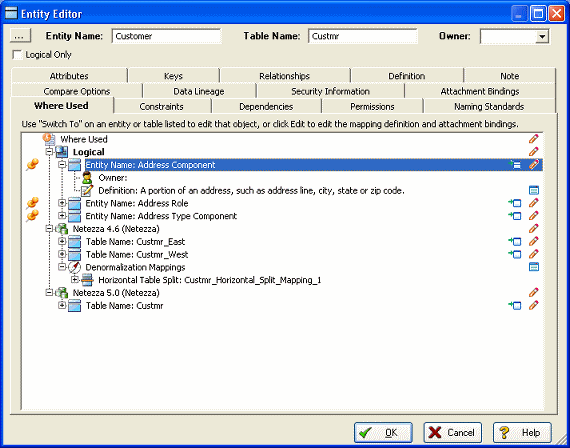This screenshot has height=448, width=570.
Task: Click the Where Used root node icon
Action: 49,139
